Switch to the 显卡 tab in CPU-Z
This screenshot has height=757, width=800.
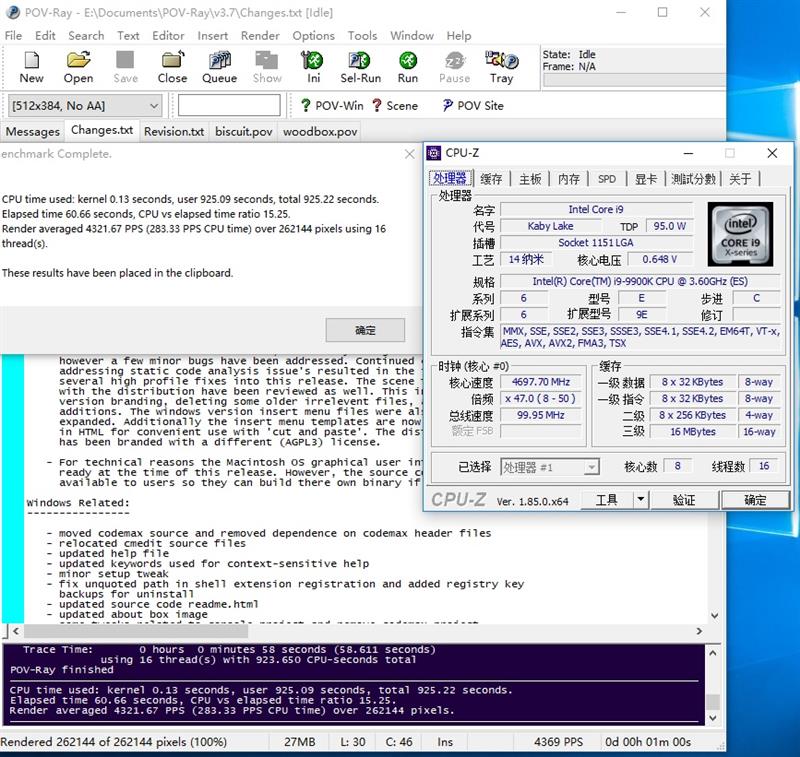(x=645, y=179)
